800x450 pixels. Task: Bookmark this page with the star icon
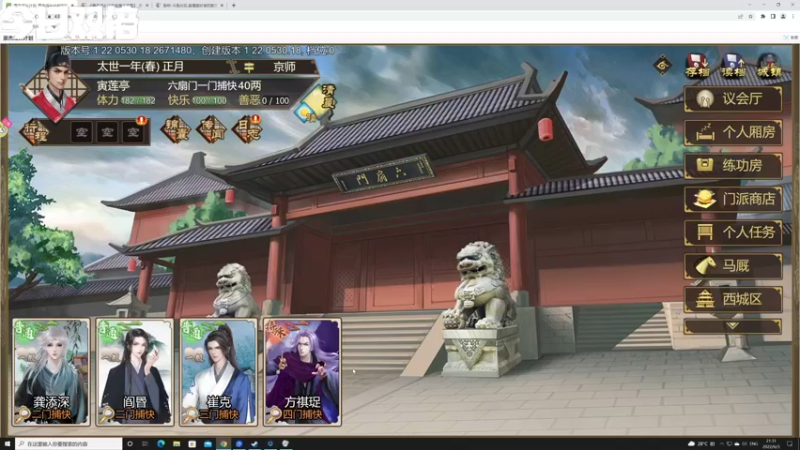[751, 16]
